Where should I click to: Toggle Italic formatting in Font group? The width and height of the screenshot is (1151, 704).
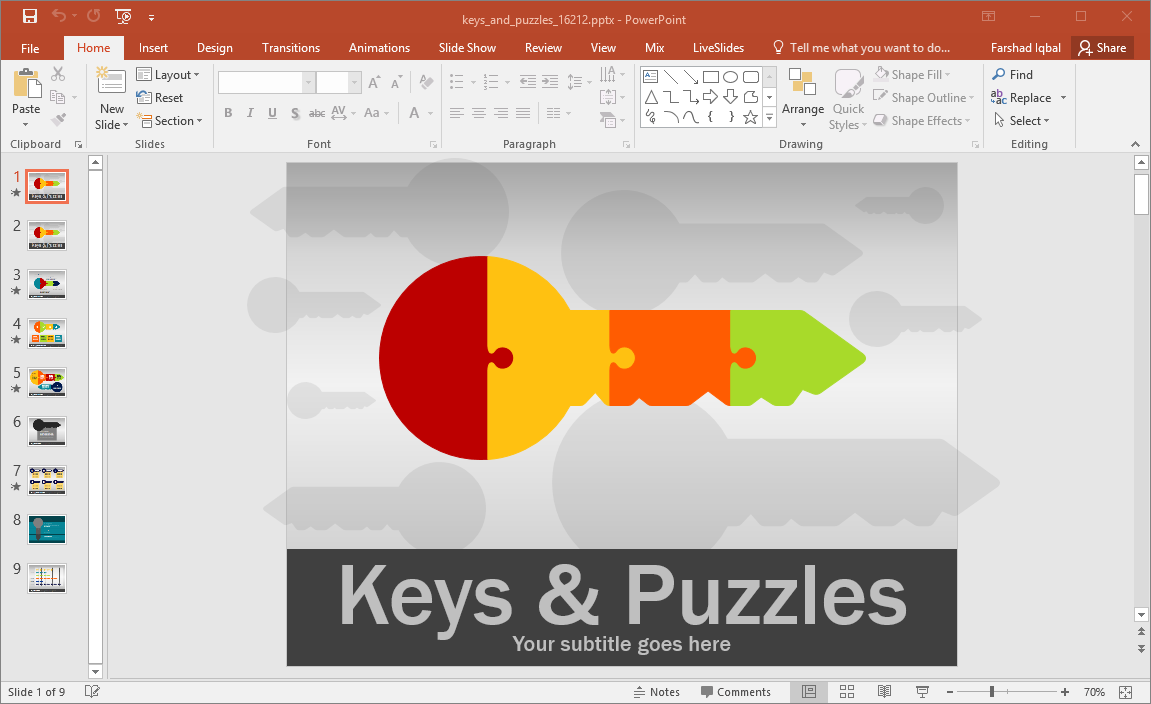tap(250, 113)
